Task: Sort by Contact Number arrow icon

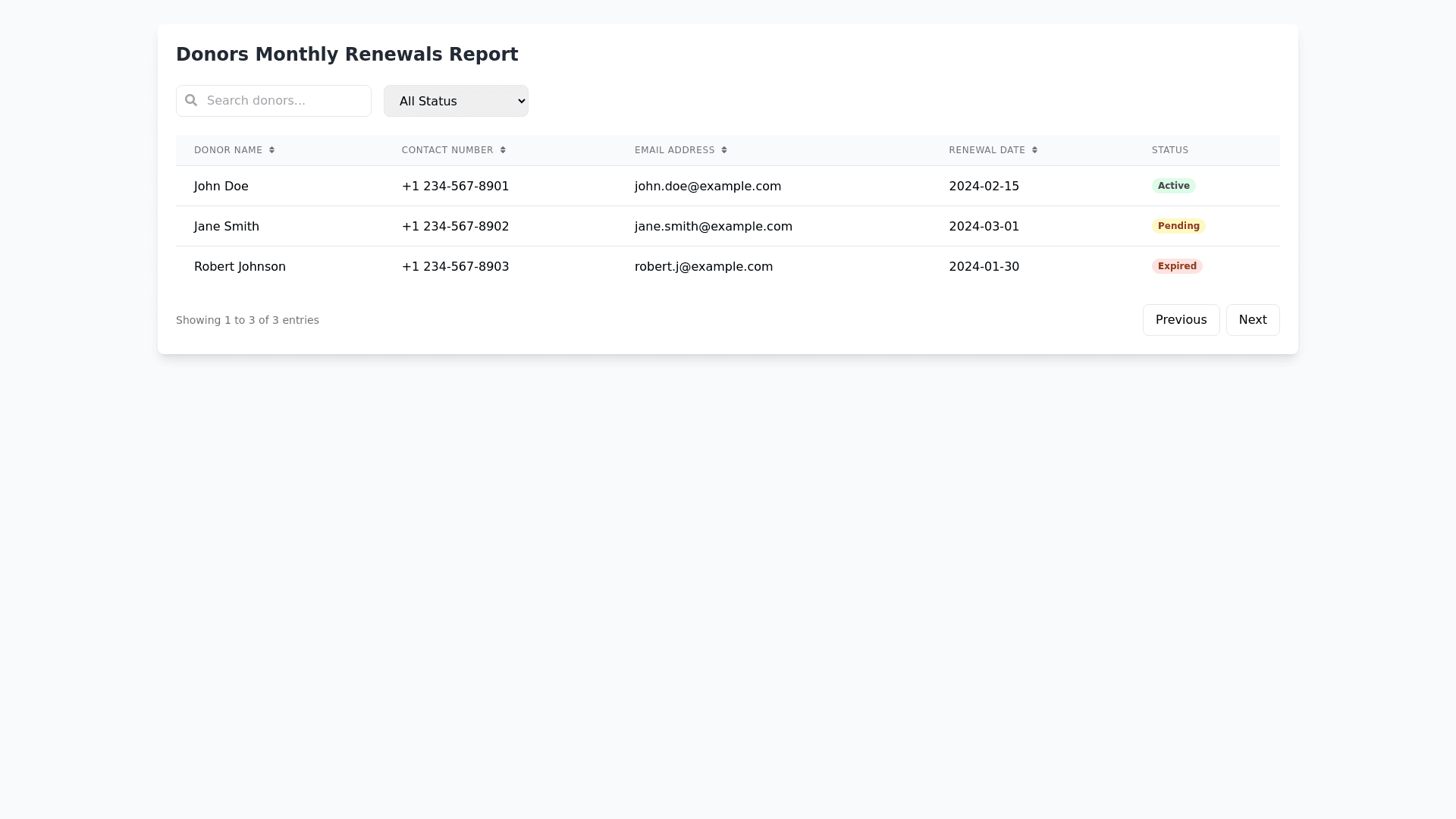Action: click(x=503, y=150)
